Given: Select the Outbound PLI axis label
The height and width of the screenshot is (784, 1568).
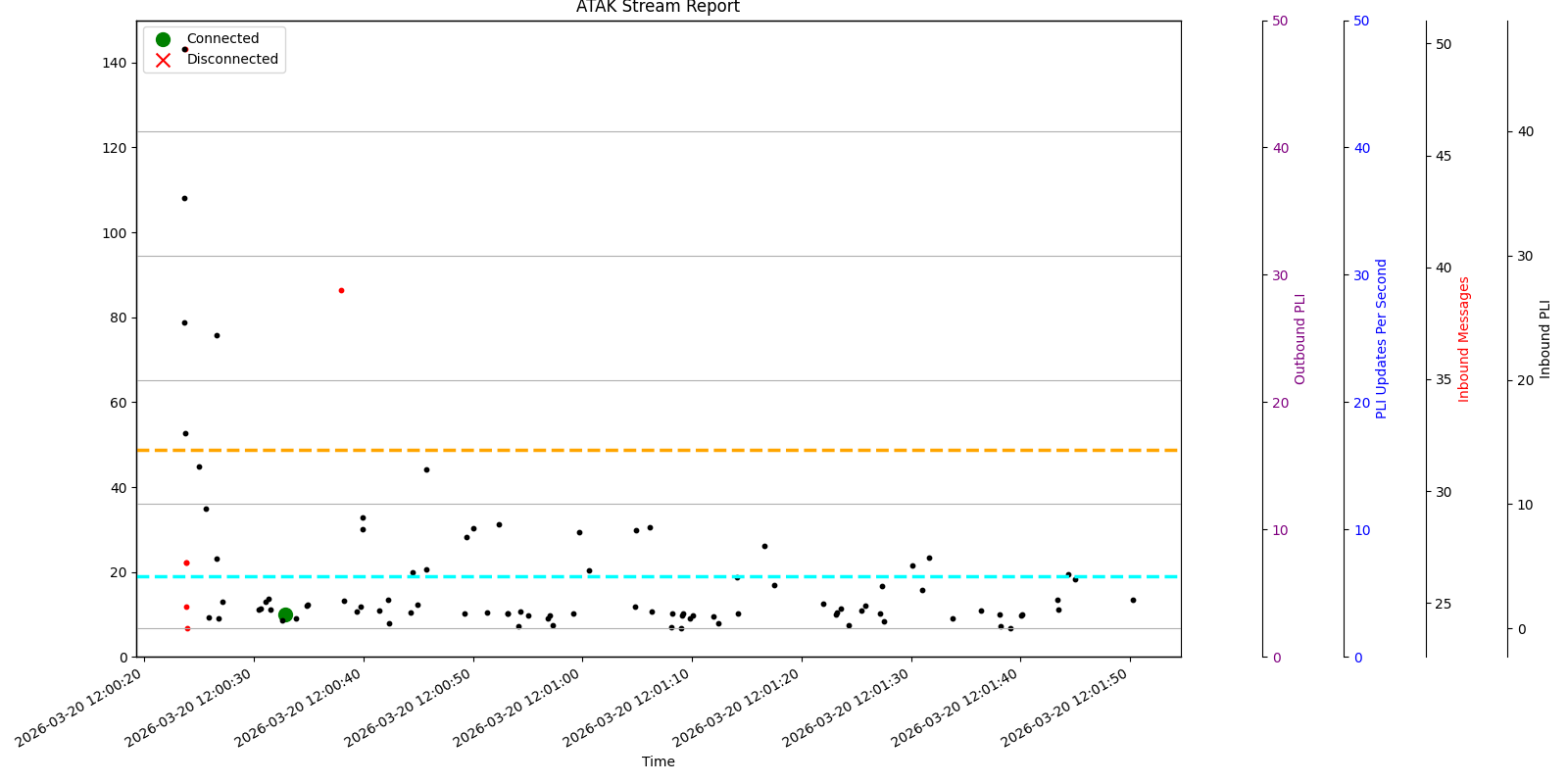Looking at the screenshot, I should coord(1300,338).
